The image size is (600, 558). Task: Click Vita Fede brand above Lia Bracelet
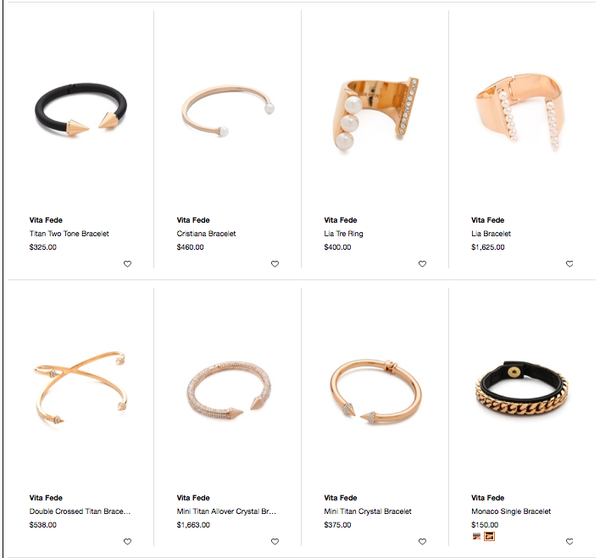click(x=488, y=220)
